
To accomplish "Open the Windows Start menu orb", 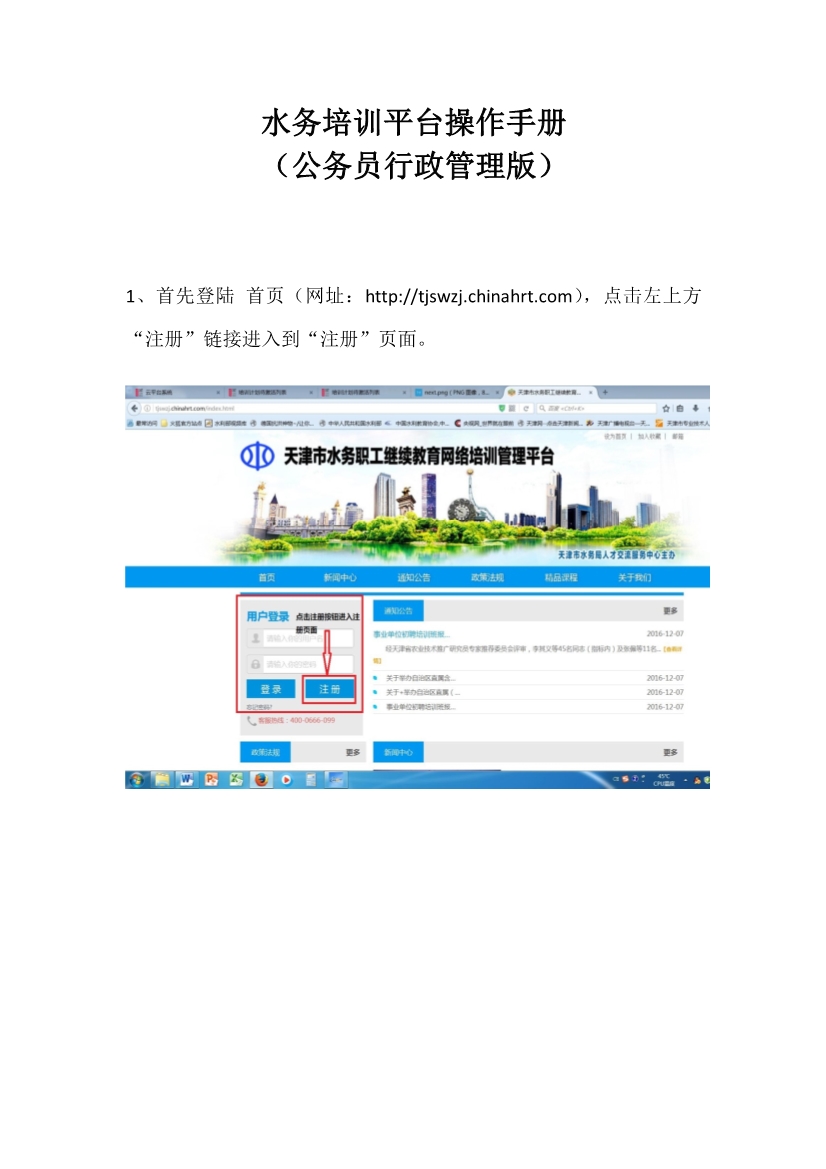I will pyautogui.click(x=136, y=779).
